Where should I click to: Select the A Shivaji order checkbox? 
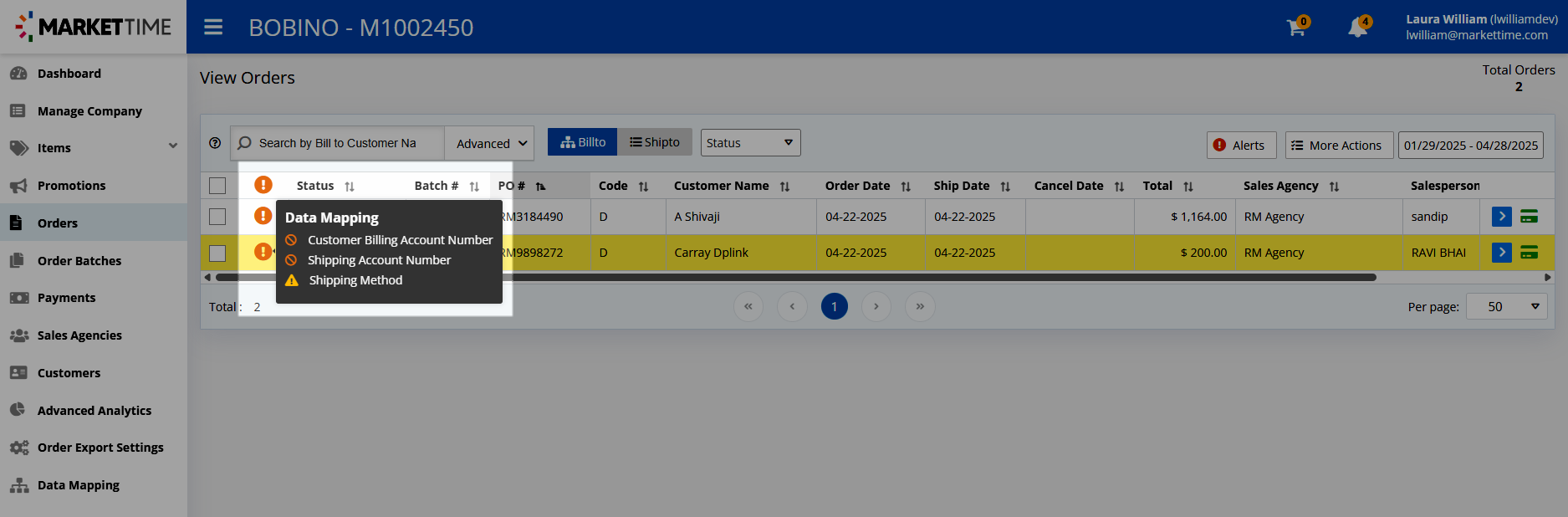217,217
